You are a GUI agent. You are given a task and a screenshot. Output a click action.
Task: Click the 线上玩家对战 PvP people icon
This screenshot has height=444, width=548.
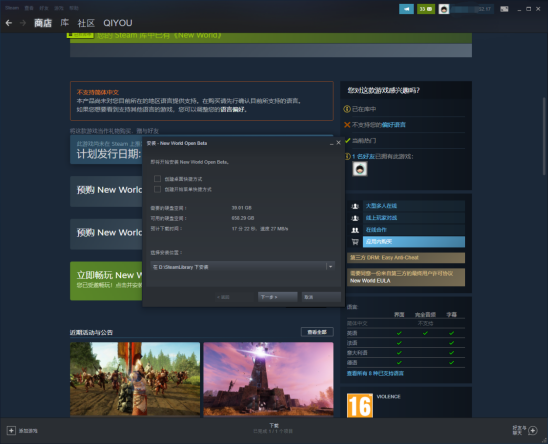coord(355,218)
